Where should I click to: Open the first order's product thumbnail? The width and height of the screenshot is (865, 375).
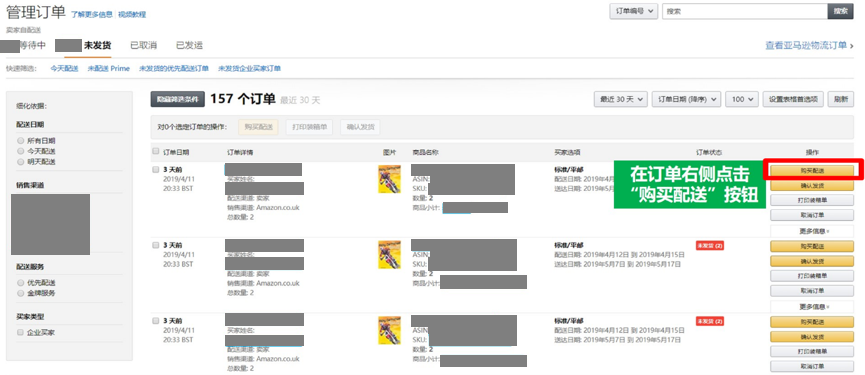tap(389, 179)
